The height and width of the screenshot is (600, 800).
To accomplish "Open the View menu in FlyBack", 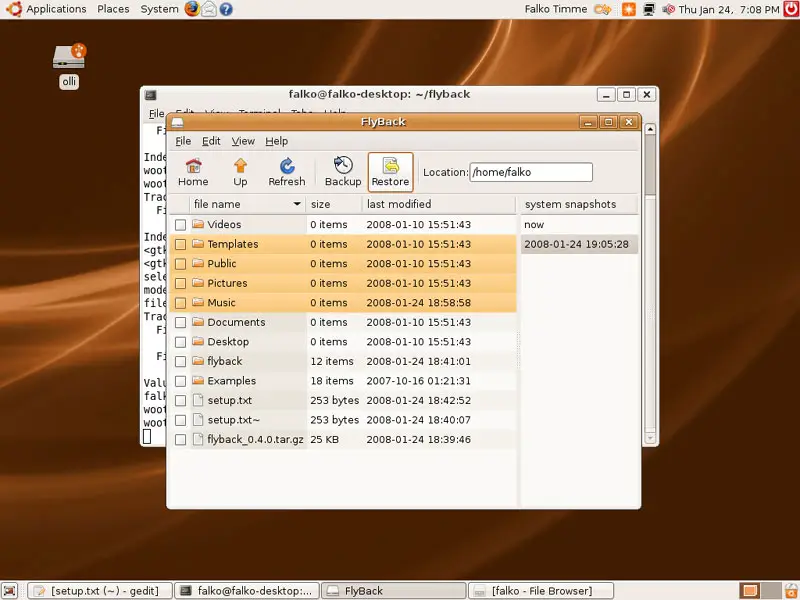I will (243, 141).
